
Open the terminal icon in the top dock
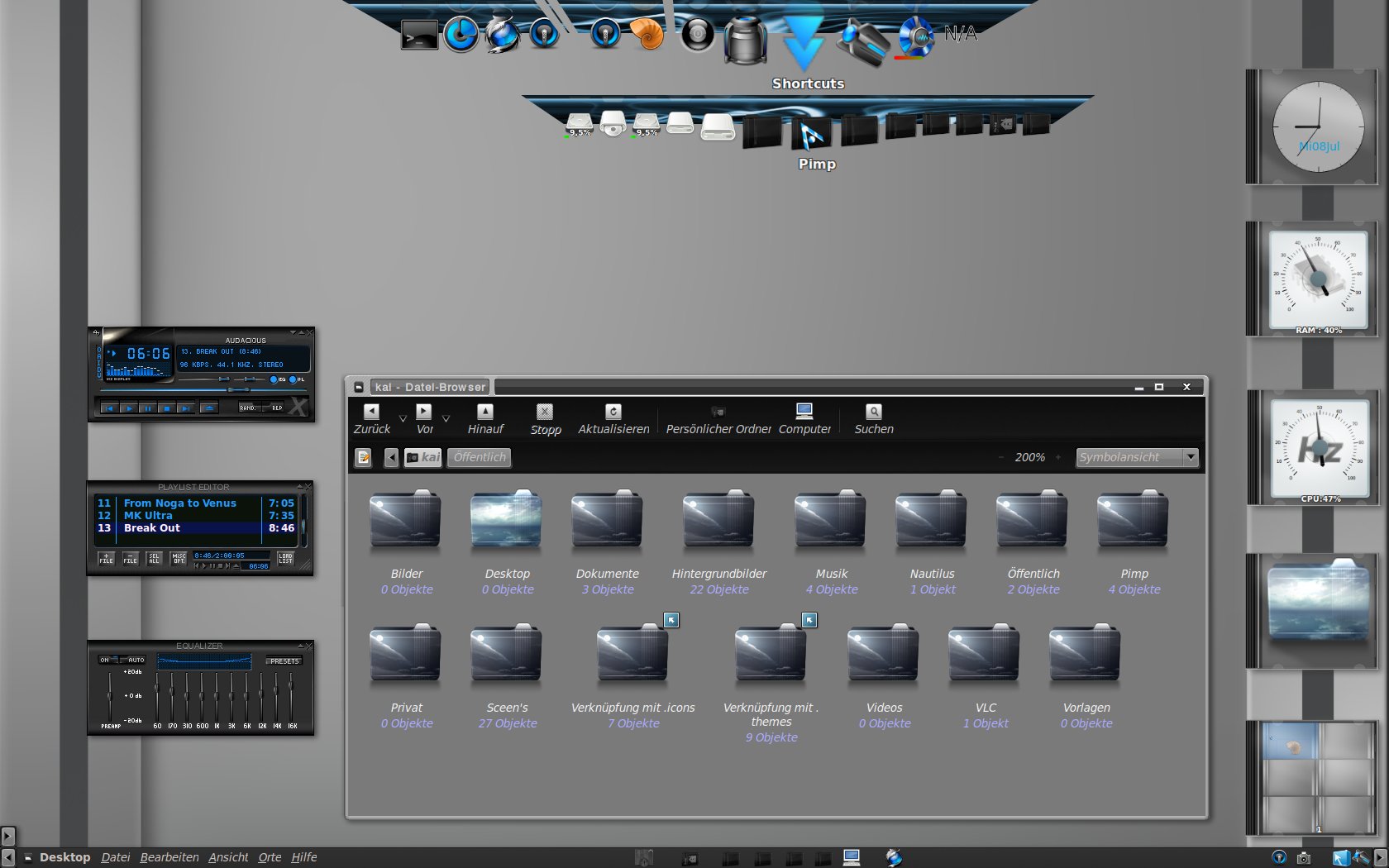coord(419,35)
